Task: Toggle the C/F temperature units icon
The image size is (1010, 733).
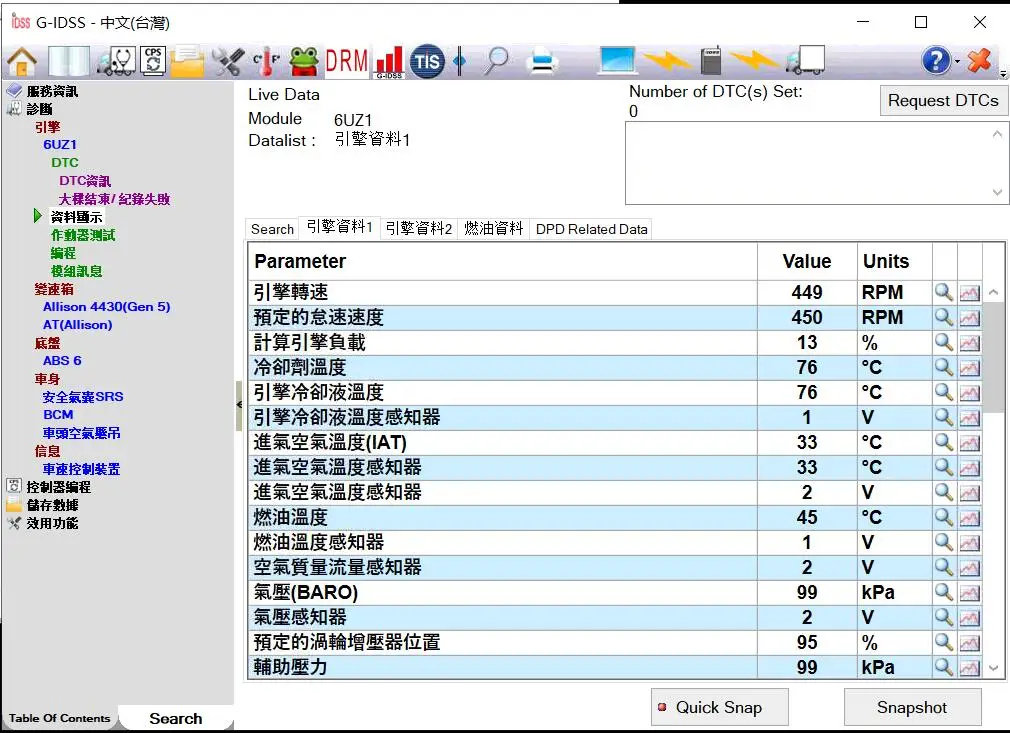Action: [267, 62]
